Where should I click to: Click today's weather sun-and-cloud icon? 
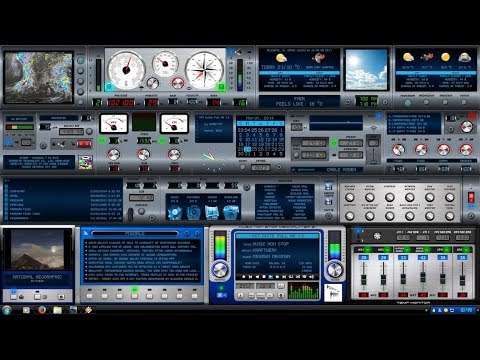pyautogui.click(x=281, y=58)
